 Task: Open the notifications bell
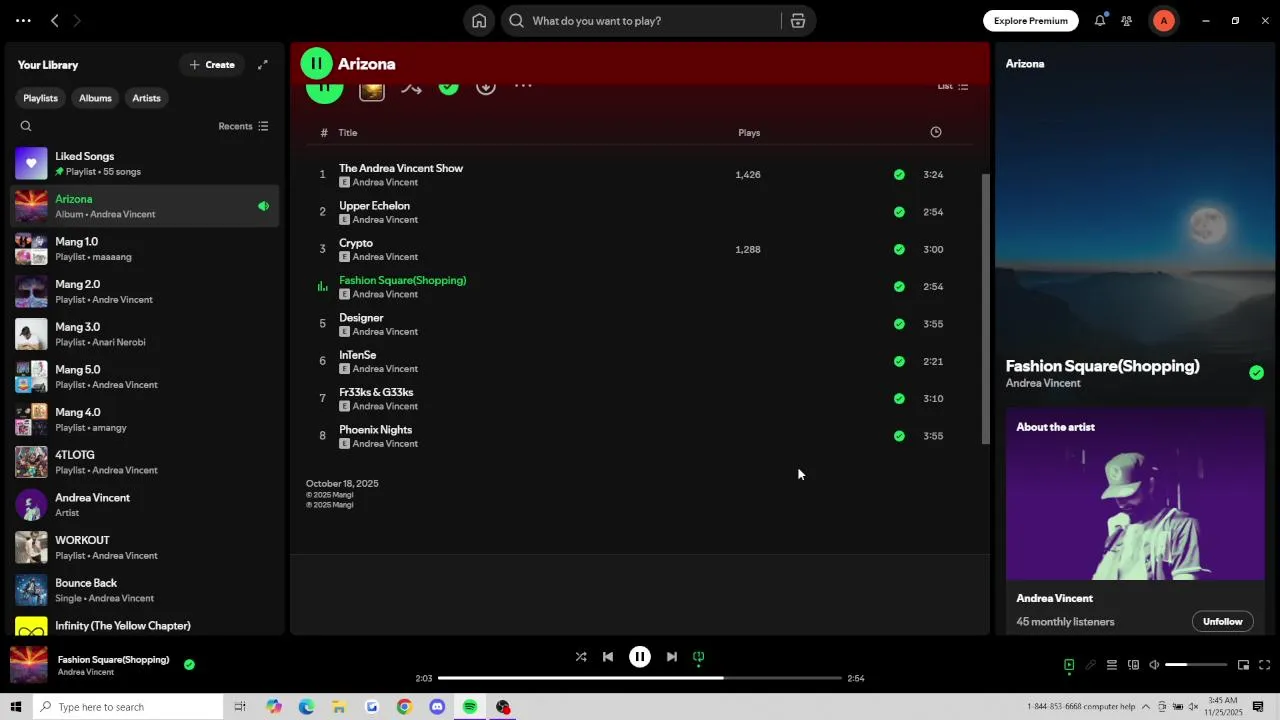[x=1100, y=21]
